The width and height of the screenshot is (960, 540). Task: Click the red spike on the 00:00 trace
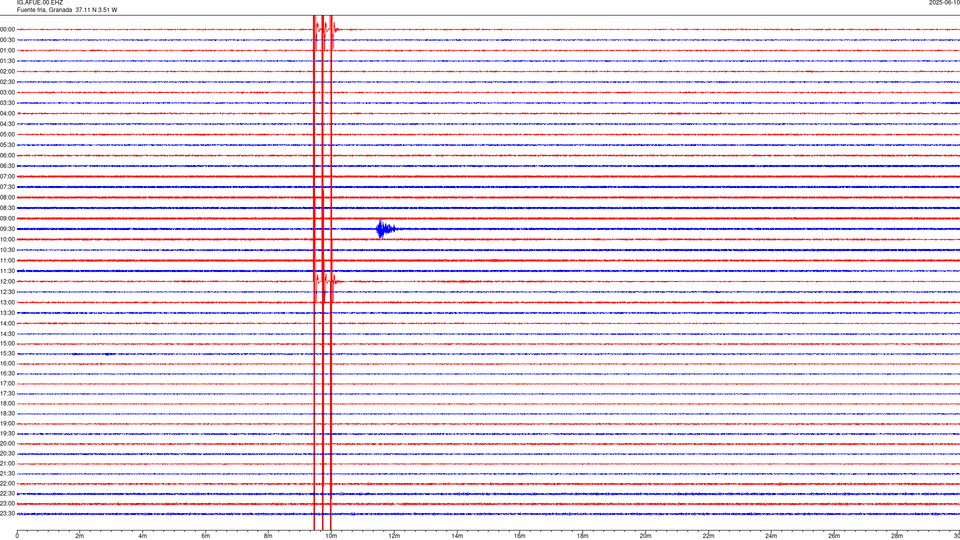point(324,29)
